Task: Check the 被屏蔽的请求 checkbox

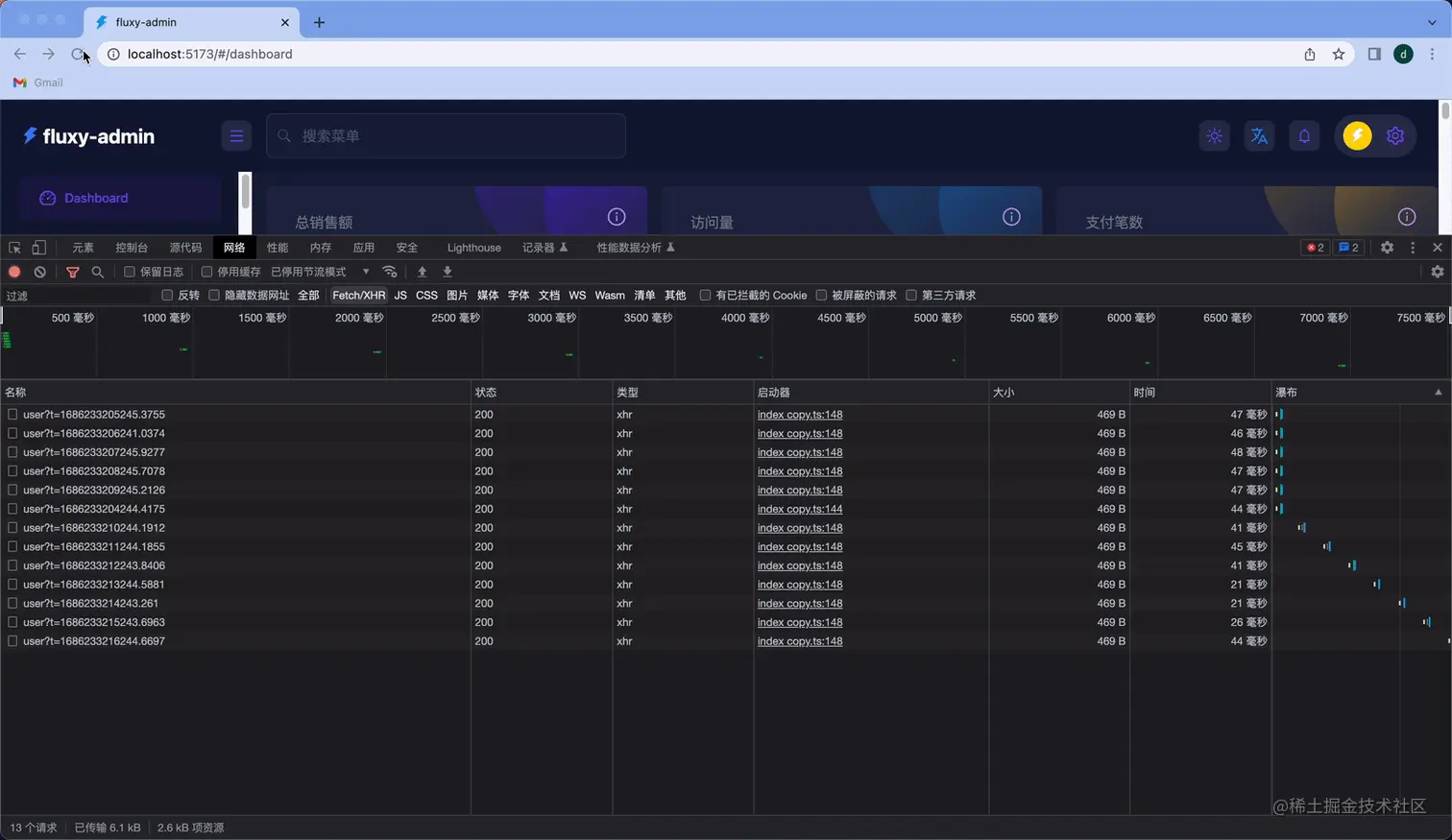Action: pyautogui.click(x=821, y=295)
